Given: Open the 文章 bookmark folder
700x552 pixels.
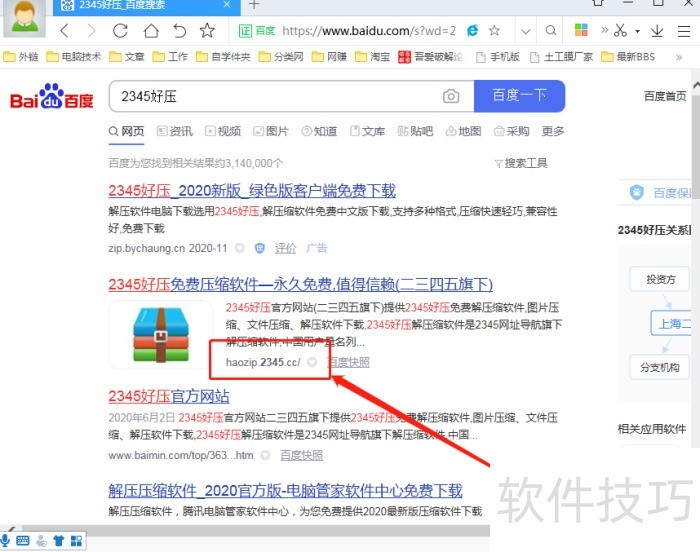Looking at the screenshot, I should coord(127,57).
